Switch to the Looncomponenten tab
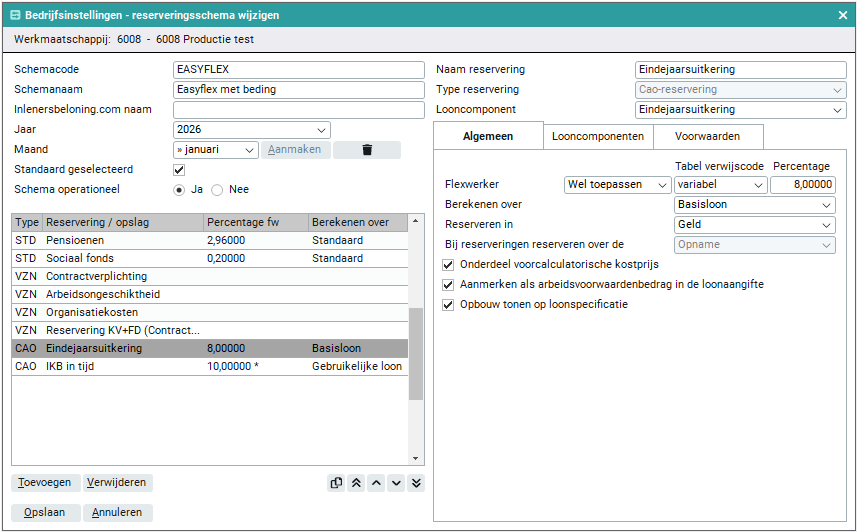Viewport: 857px width, 532px height. click(x=598, y=136)
